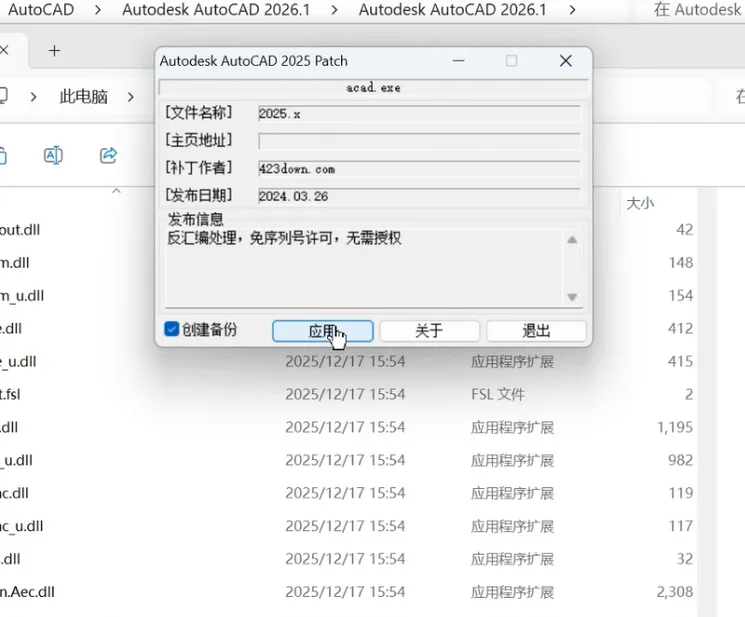Select the t.fsl file row

click(10, 394)
